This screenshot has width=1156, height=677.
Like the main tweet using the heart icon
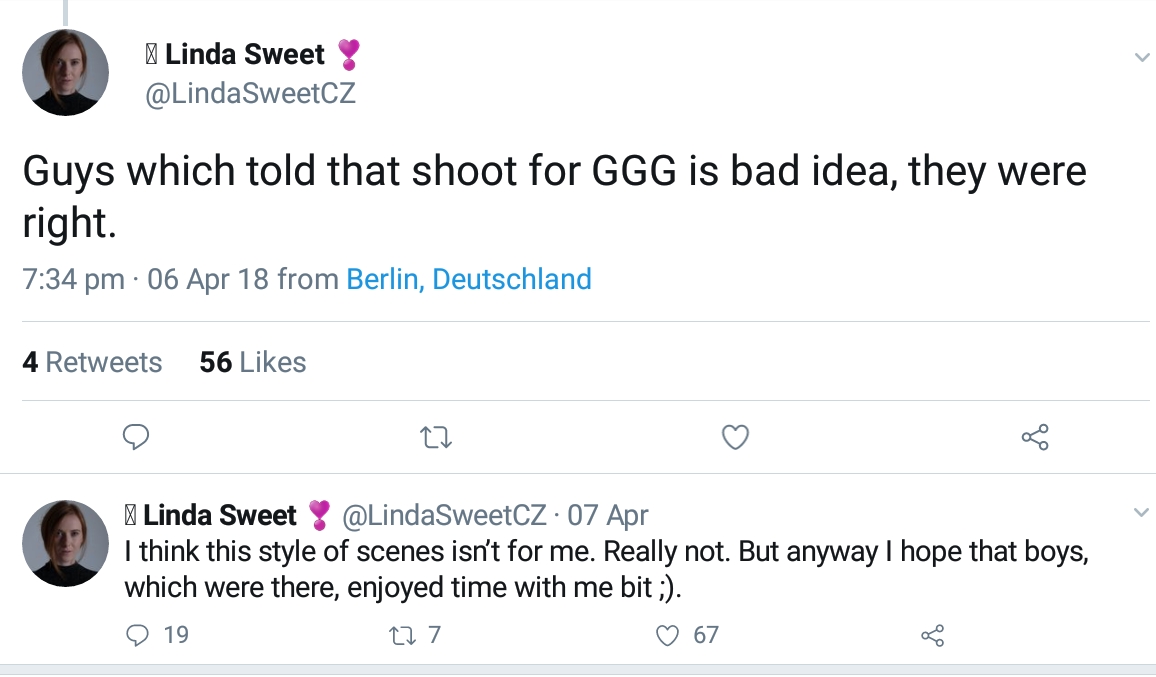click(735, 438)
